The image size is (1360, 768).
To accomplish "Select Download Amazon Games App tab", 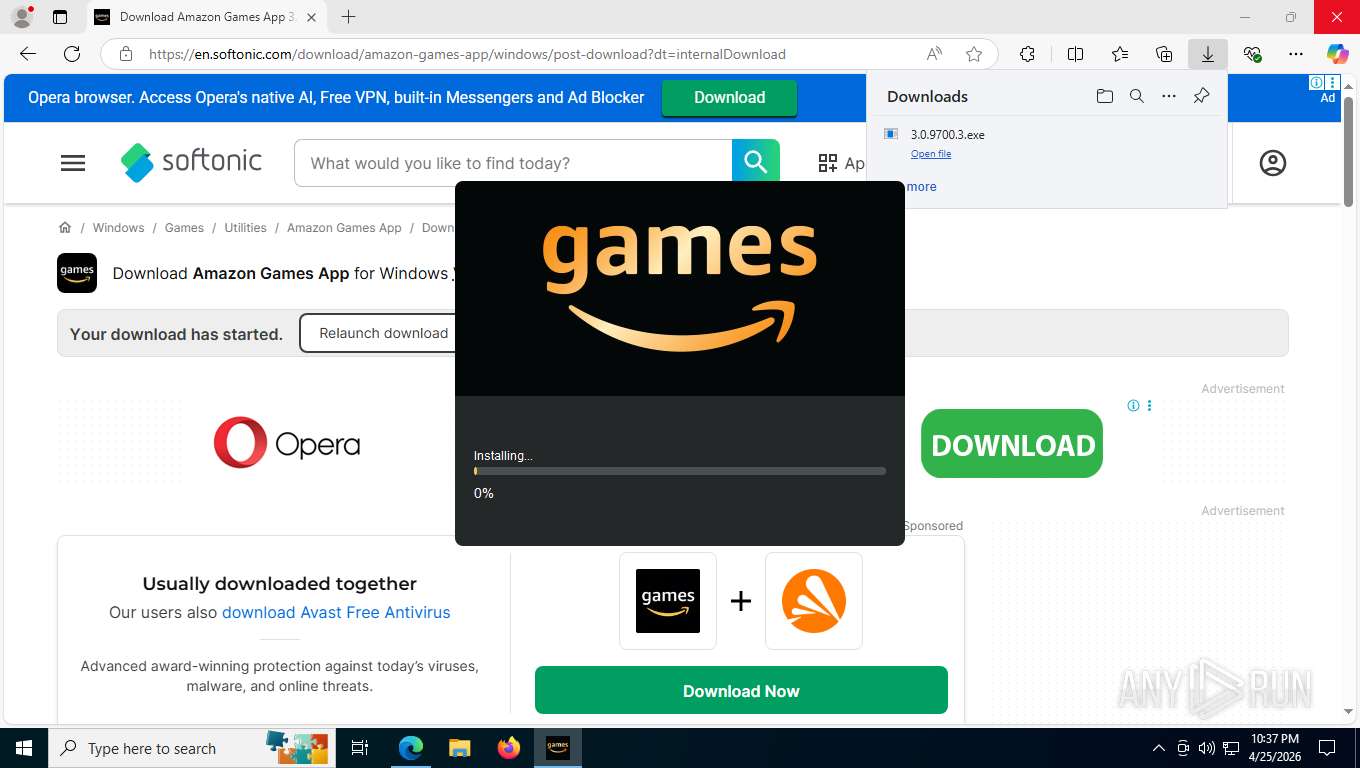I will point(207,17).
